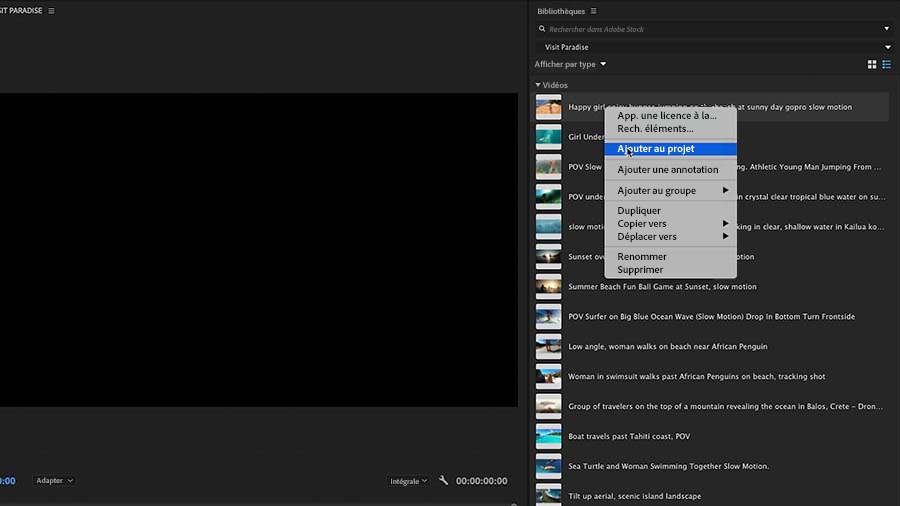This screenshot has width=900, height=506.
Task: Select POV Slow Athletic Young Man thumbnail
Action: (x=548, y=167)
